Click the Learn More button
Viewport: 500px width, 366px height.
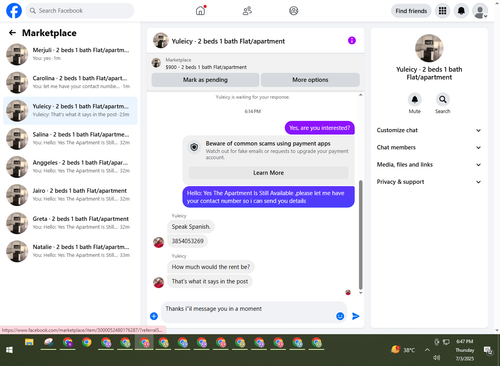[268, 173]
